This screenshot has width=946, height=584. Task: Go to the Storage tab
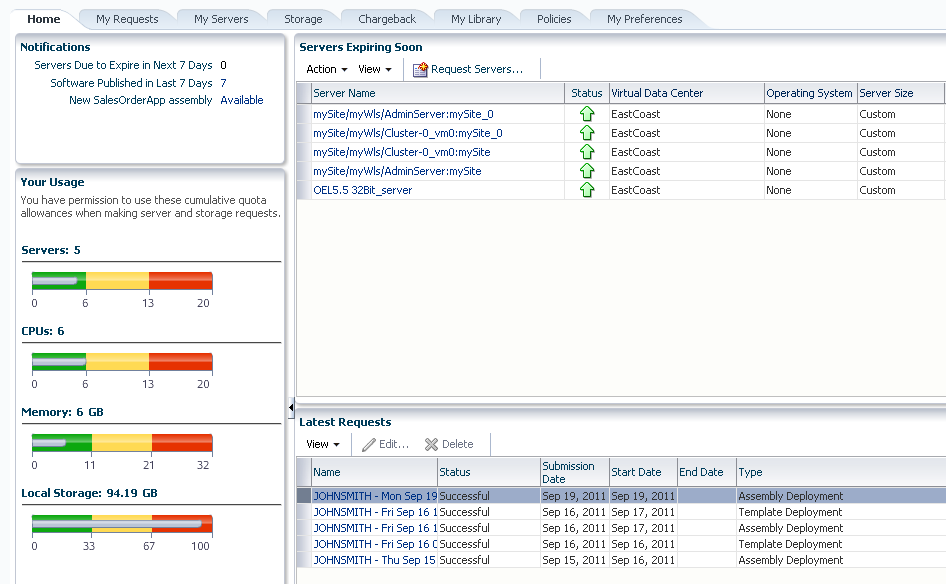303,19
